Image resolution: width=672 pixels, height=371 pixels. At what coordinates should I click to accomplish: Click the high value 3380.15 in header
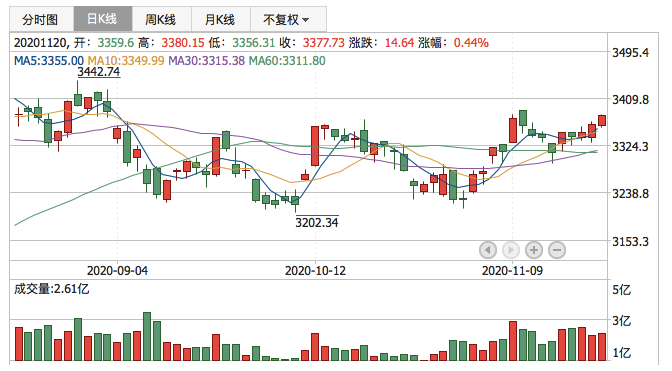coord(183,43)
